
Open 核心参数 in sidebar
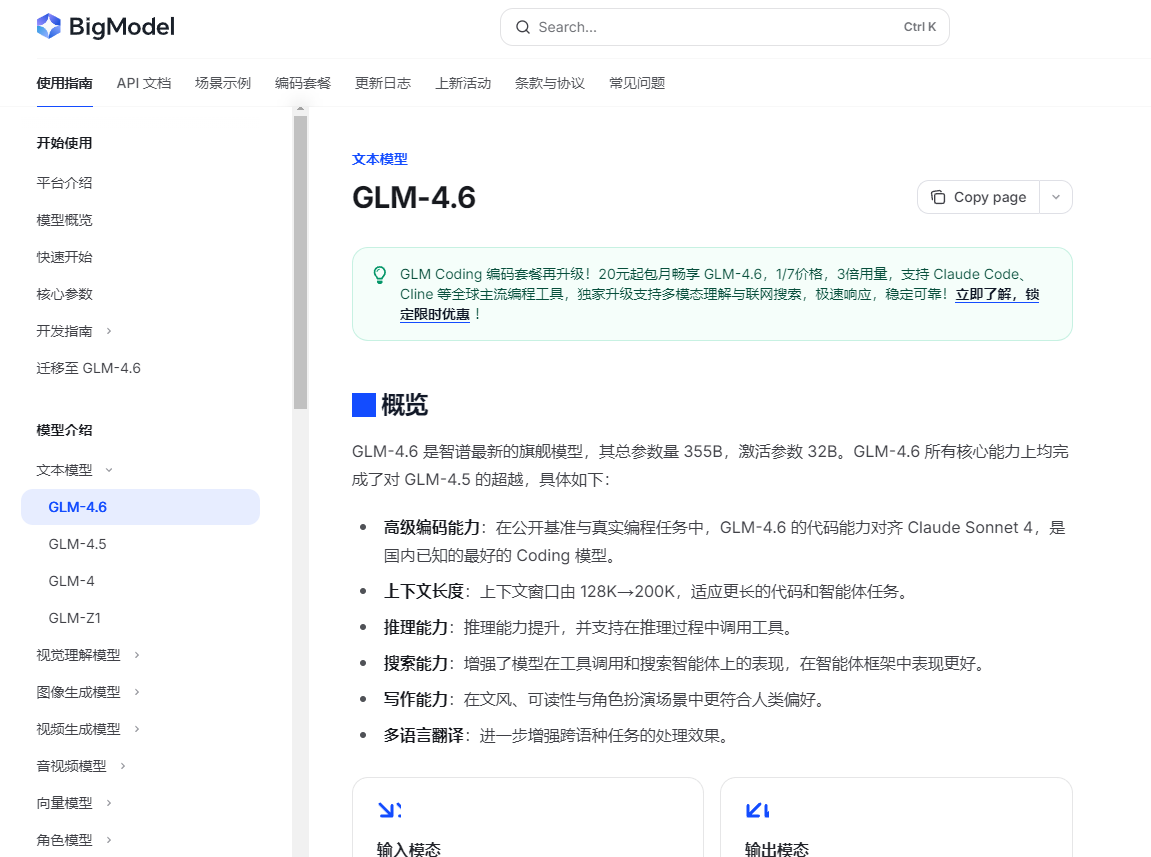pyautogui.click(x=65, y=294)
